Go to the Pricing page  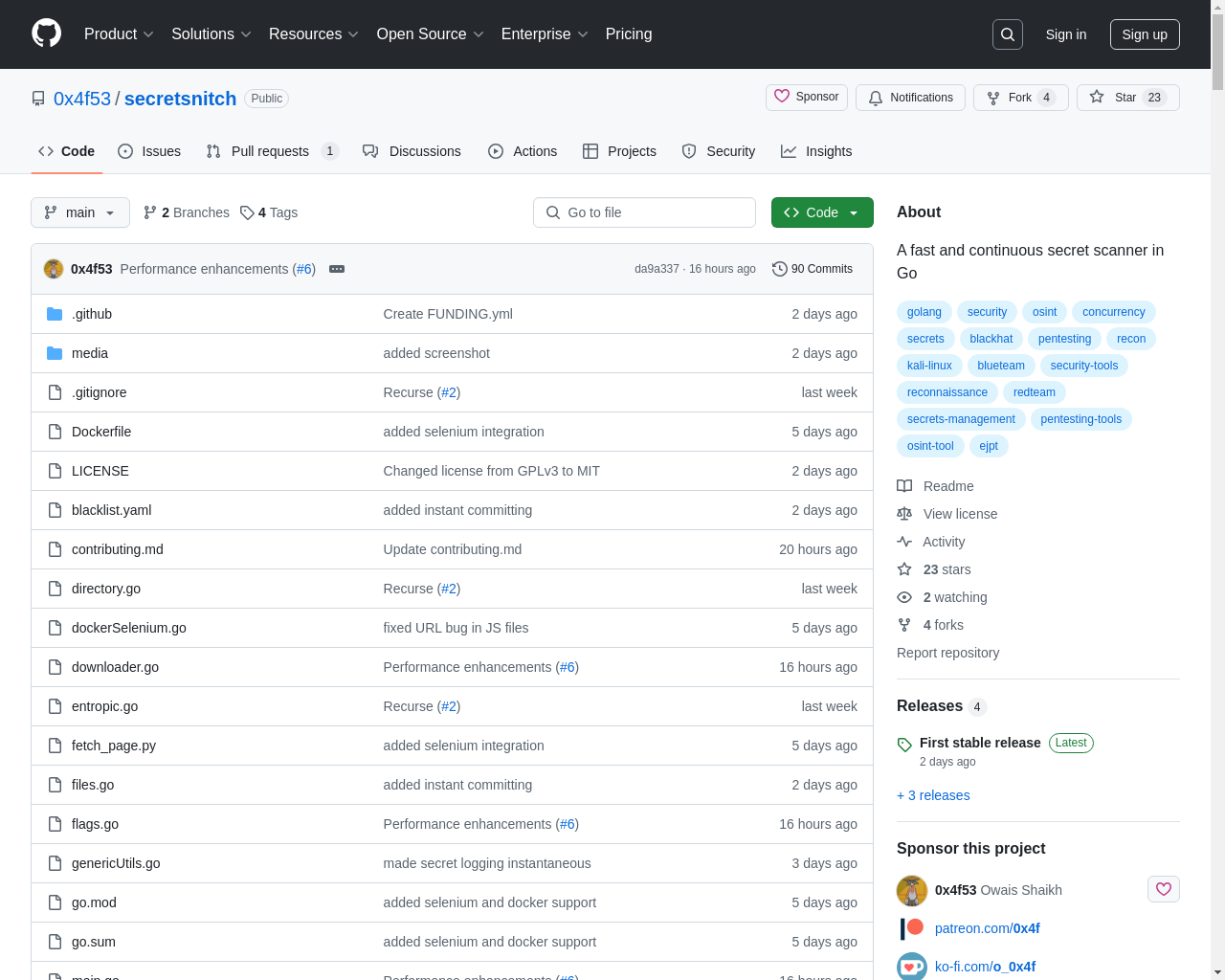pyautogui.click(x=629, y=34)
